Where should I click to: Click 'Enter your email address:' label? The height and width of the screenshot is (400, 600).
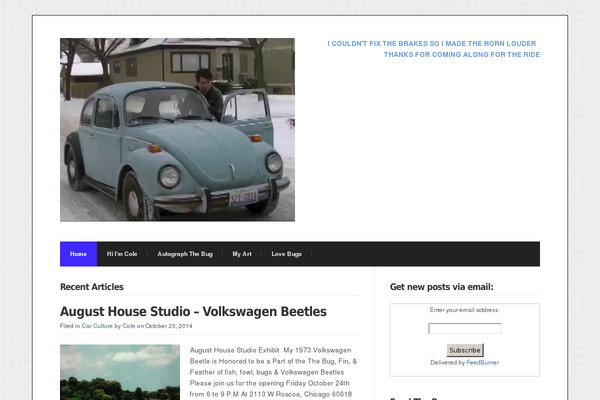pyautogui.click(x=465, y=310)
